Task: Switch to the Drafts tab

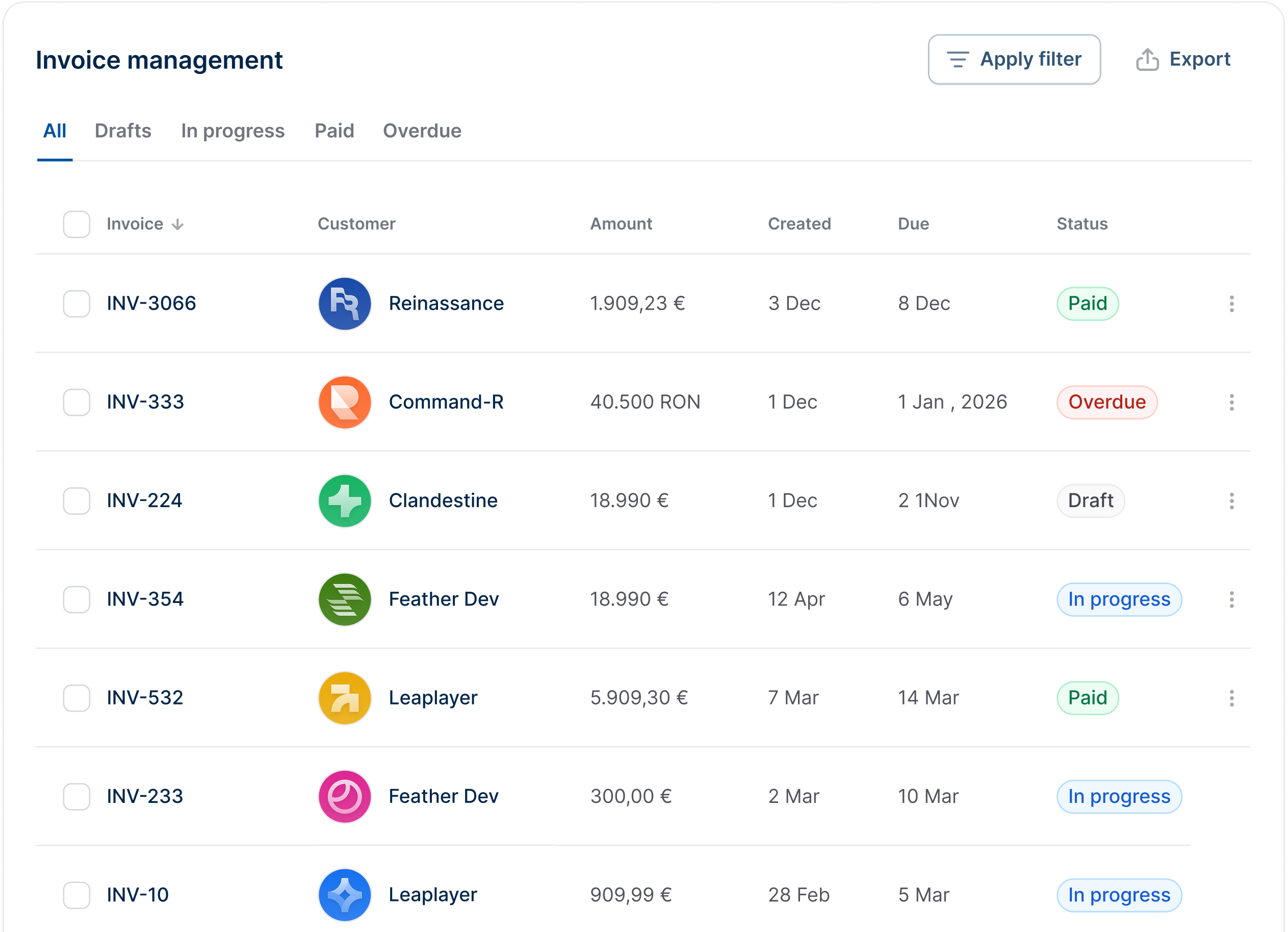Action: pyautogui.click(x=123, y=131)
